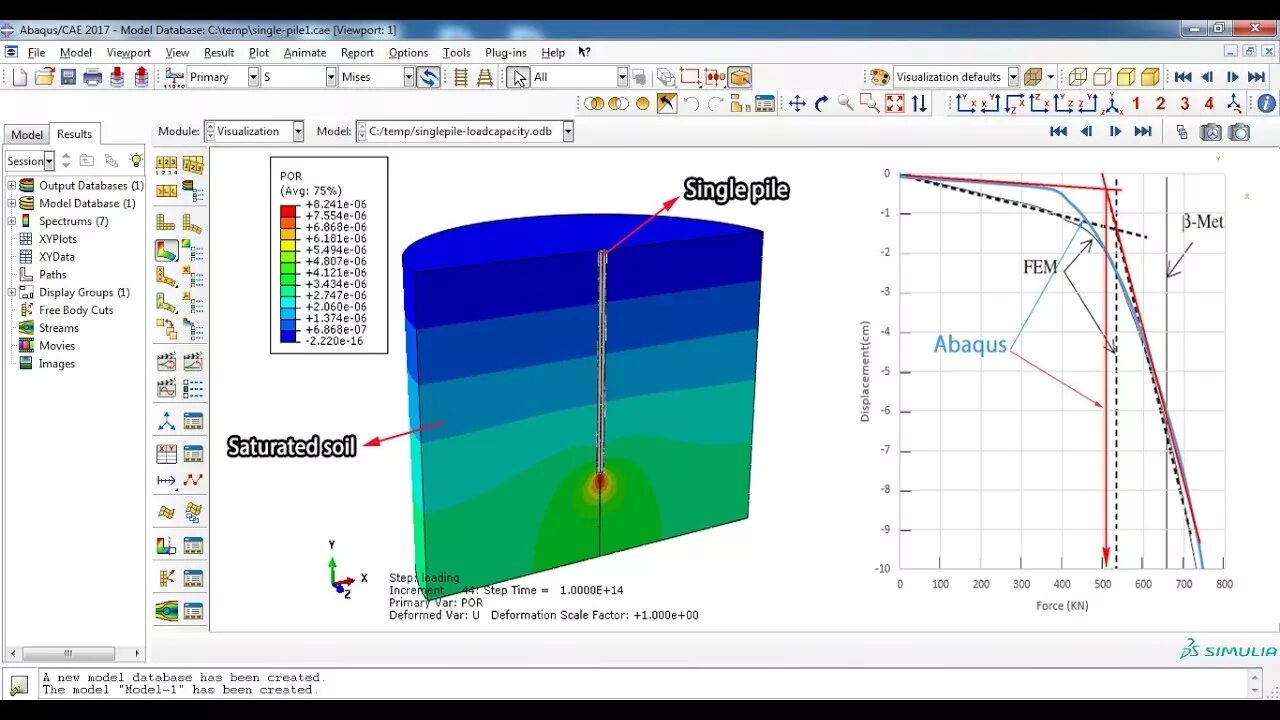Click the Auto-Fit view icon
1280x720 pixels.
894,103
